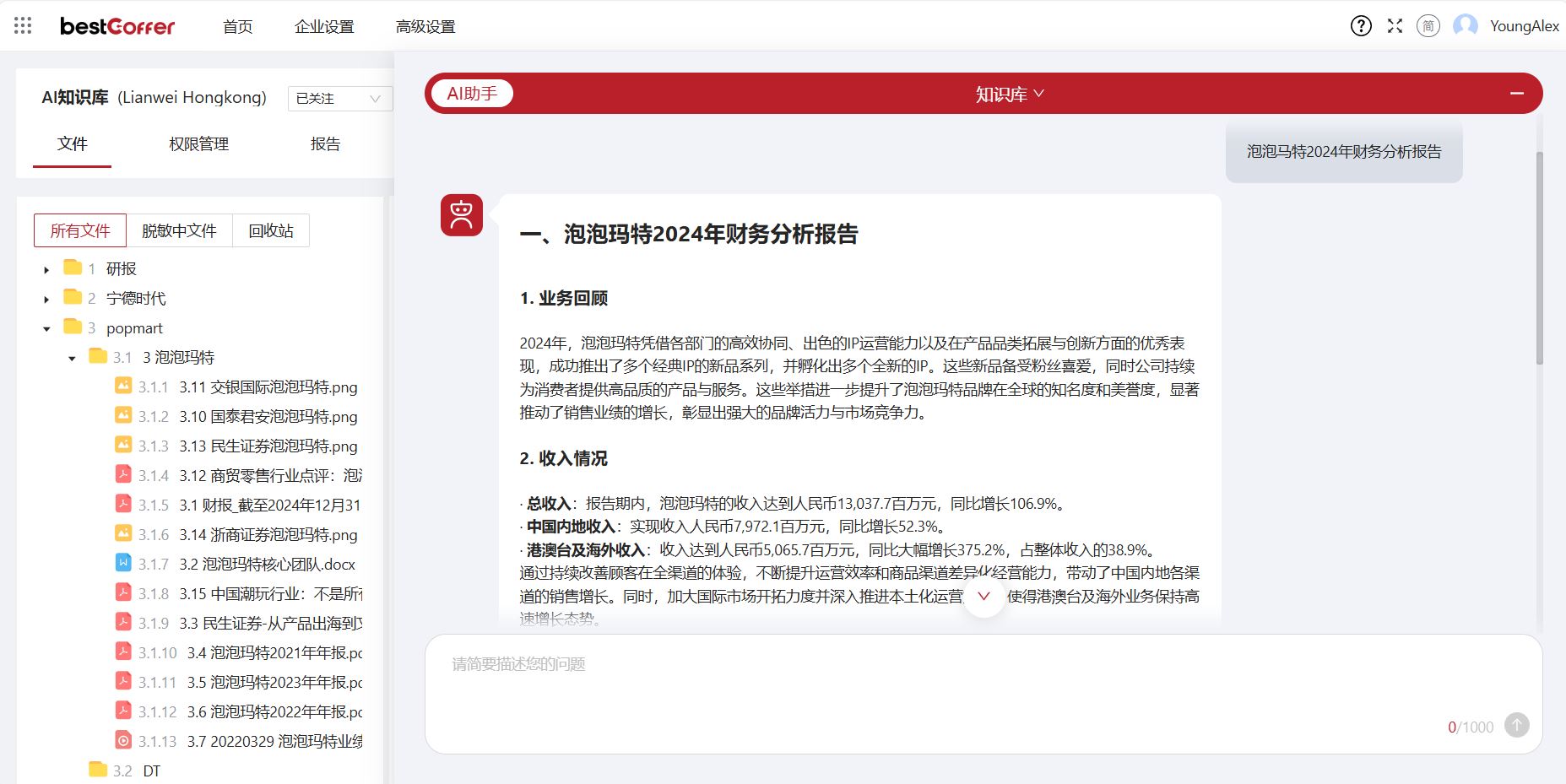Switch to the 文件 tab

73,144
